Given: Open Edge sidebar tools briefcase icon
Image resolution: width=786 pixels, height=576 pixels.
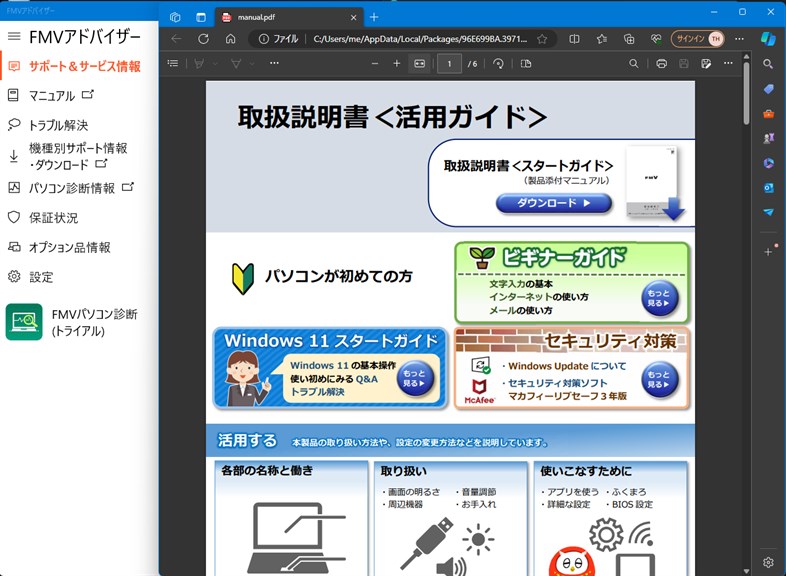Looking at the screenshot, I should (x=768, y=114).
